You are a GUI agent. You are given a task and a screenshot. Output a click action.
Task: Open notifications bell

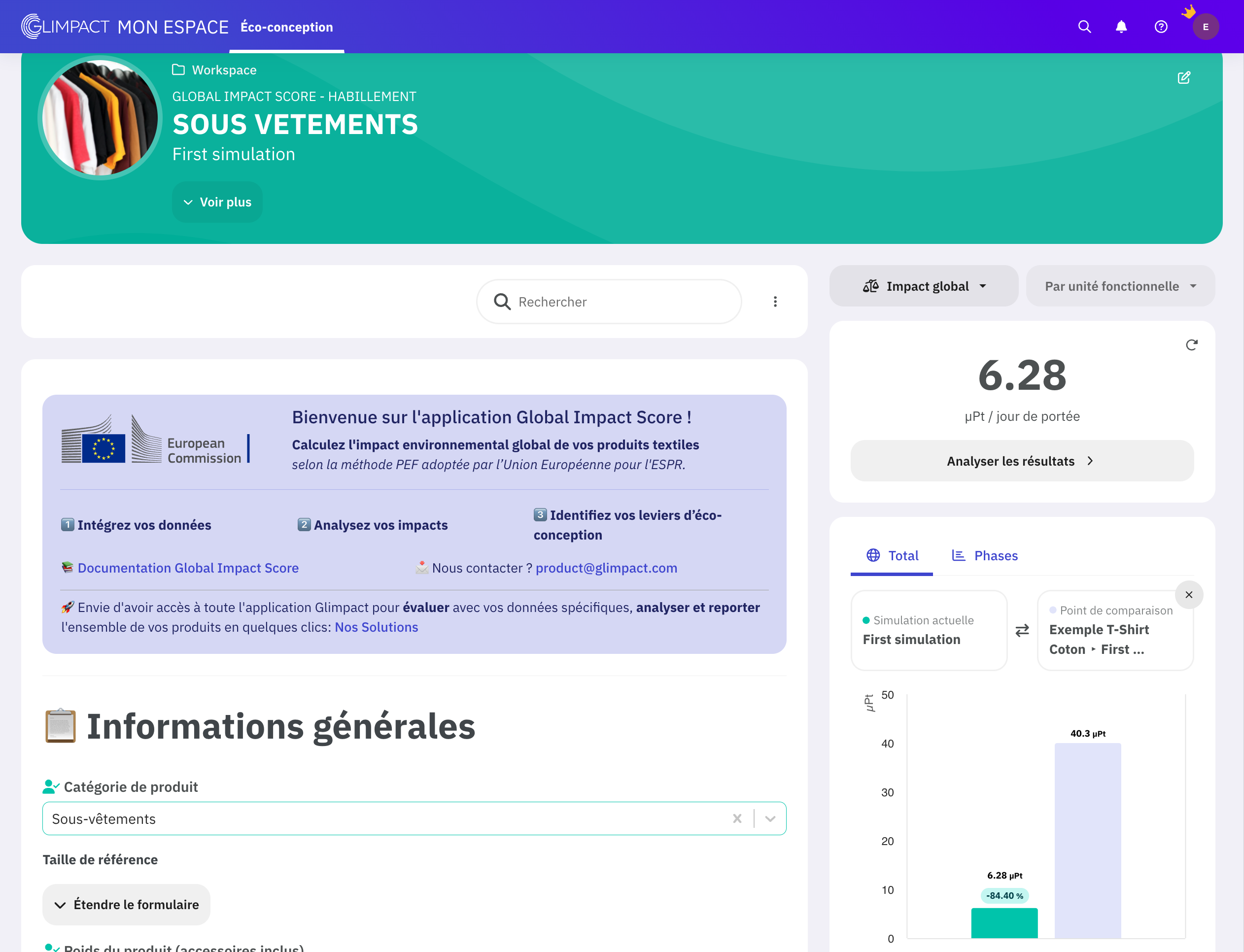click(x=1121, y=27)
